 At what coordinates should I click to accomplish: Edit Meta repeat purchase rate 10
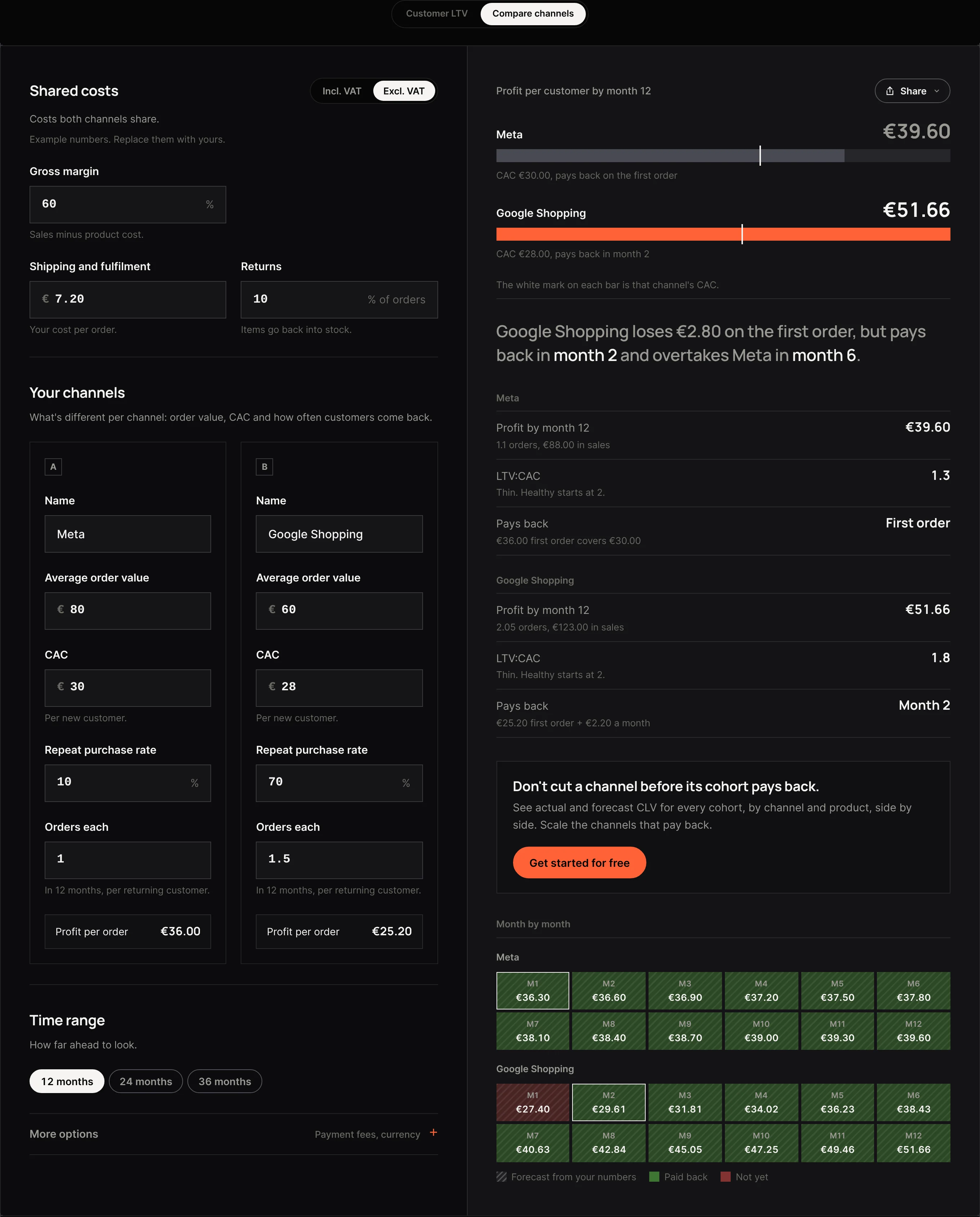128,783
